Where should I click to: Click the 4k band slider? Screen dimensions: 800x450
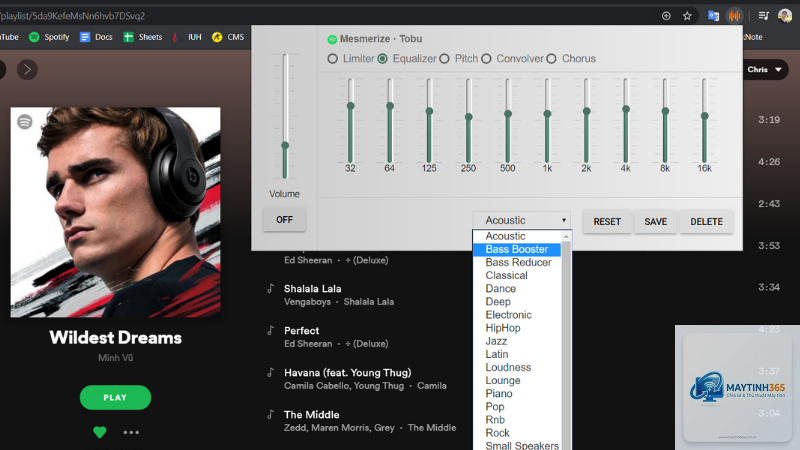[626, 121]
